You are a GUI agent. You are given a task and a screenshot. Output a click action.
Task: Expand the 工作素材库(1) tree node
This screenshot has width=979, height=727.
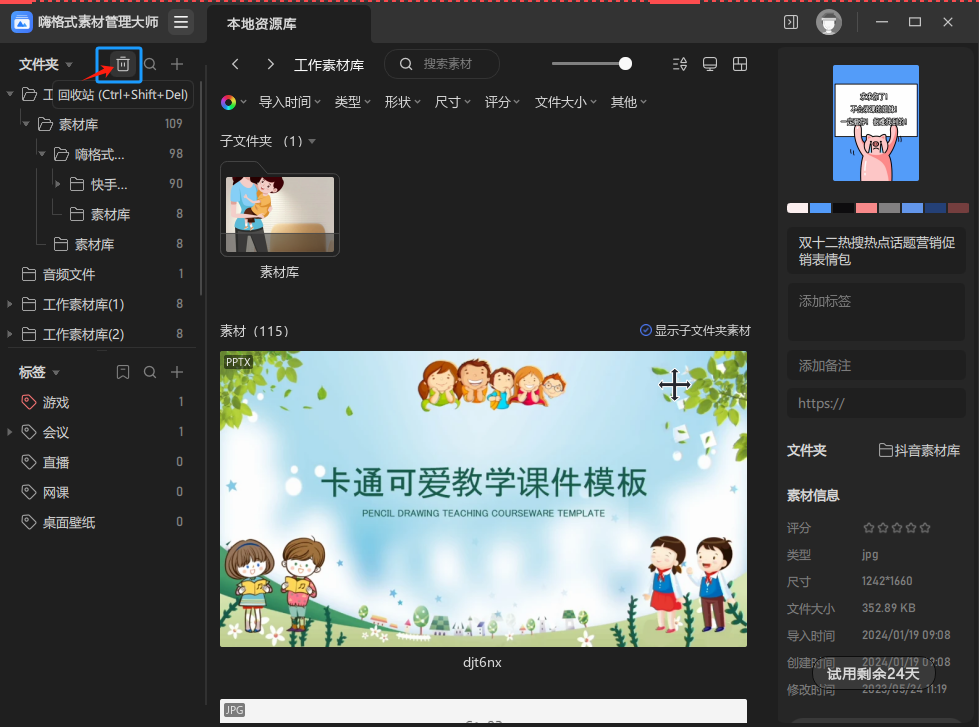9,304
